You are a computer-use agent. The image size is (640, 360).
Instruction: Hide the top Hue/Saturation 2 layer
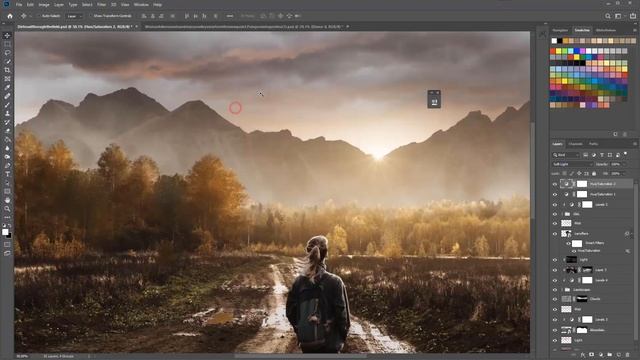555,184
